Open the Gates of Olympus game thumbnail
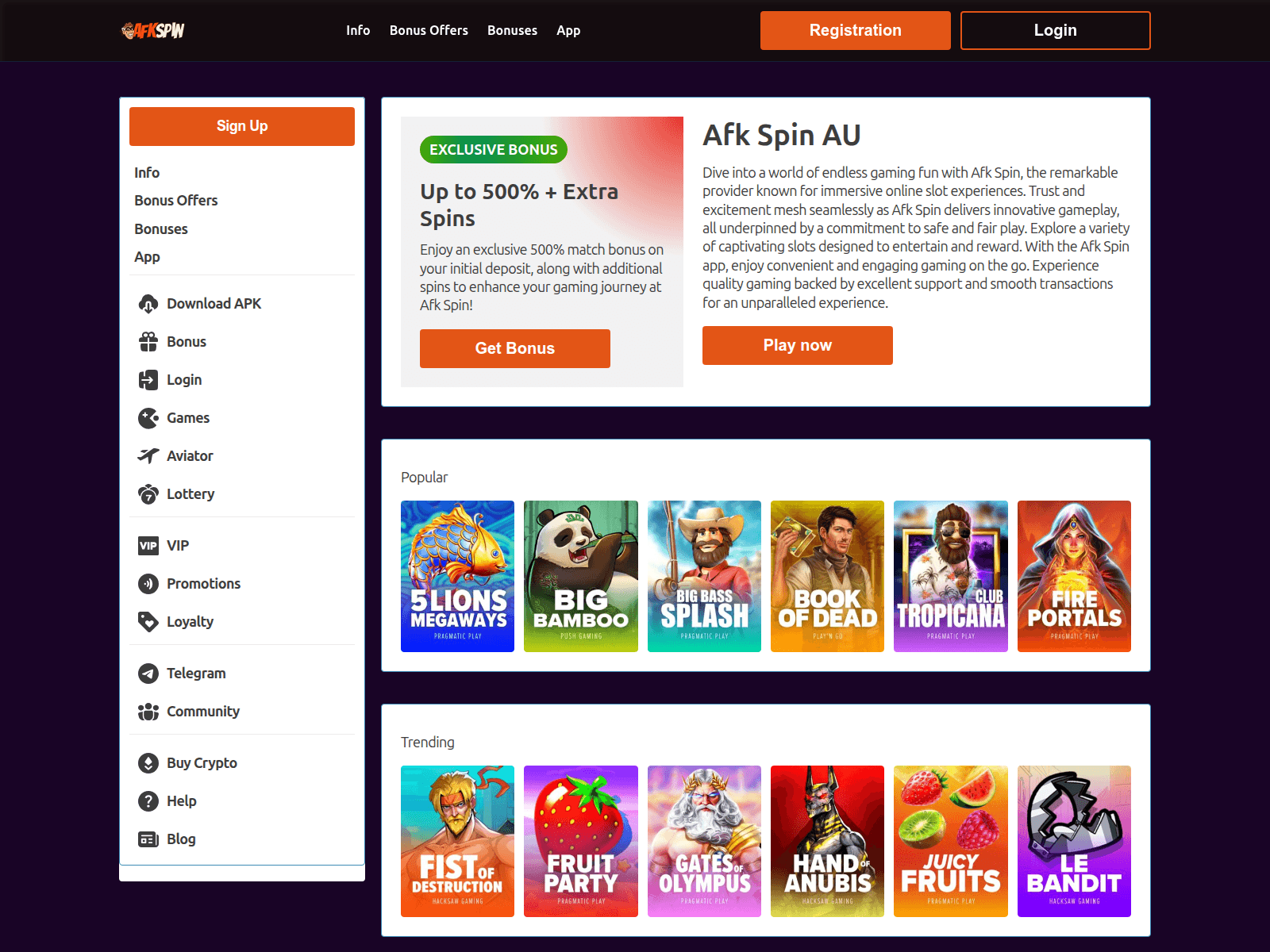1270x952 pixels. pyautogui.click(x=704, y=841)
